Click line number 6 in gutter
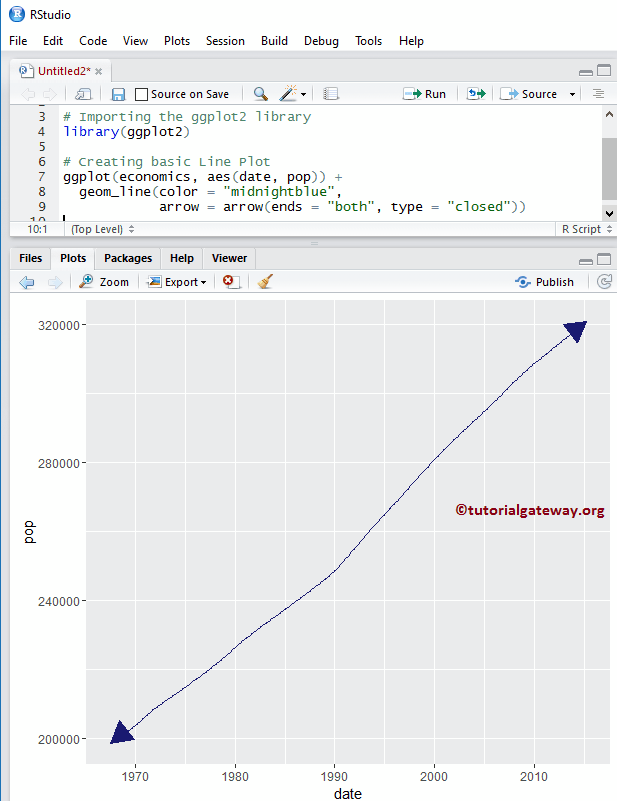Viewport: 617px width, 801px height. point(42,162)
